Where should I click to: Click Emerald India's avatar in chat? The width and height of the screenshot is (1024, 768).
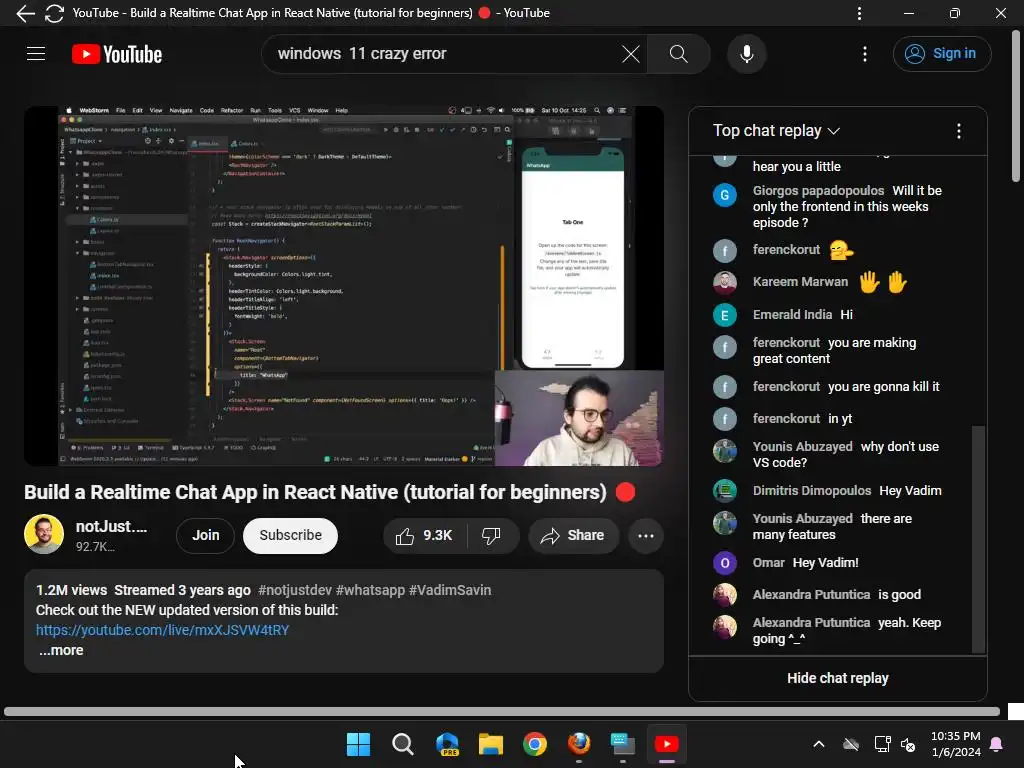pos(724,315)
